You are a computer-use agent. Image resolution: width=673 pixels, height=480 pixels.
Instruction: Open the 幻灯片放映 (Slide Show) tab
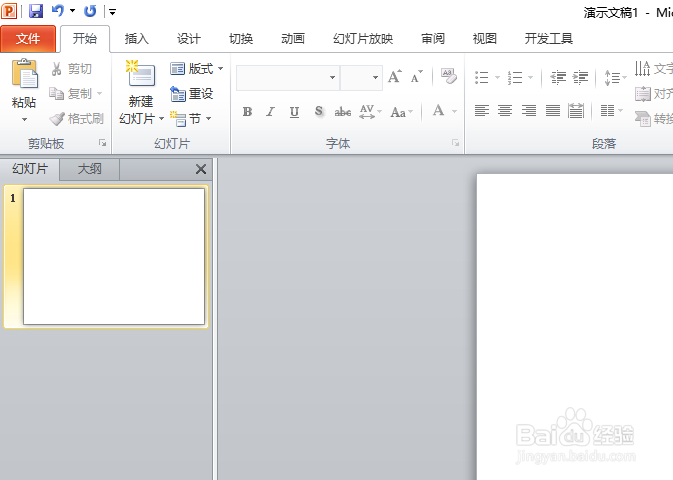point(363,39)
